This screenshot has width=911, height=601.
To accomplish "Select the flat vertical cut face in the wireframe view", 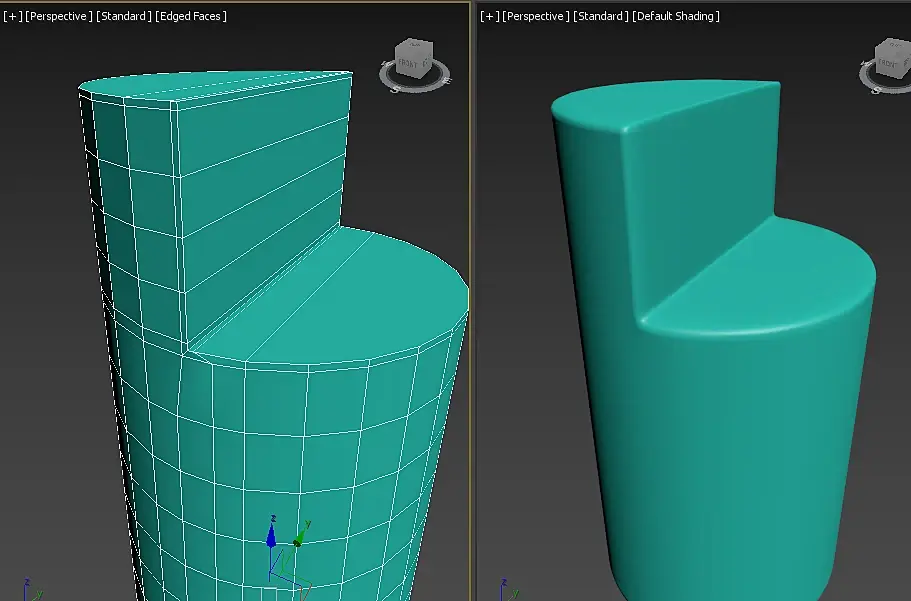I will 260,200.
